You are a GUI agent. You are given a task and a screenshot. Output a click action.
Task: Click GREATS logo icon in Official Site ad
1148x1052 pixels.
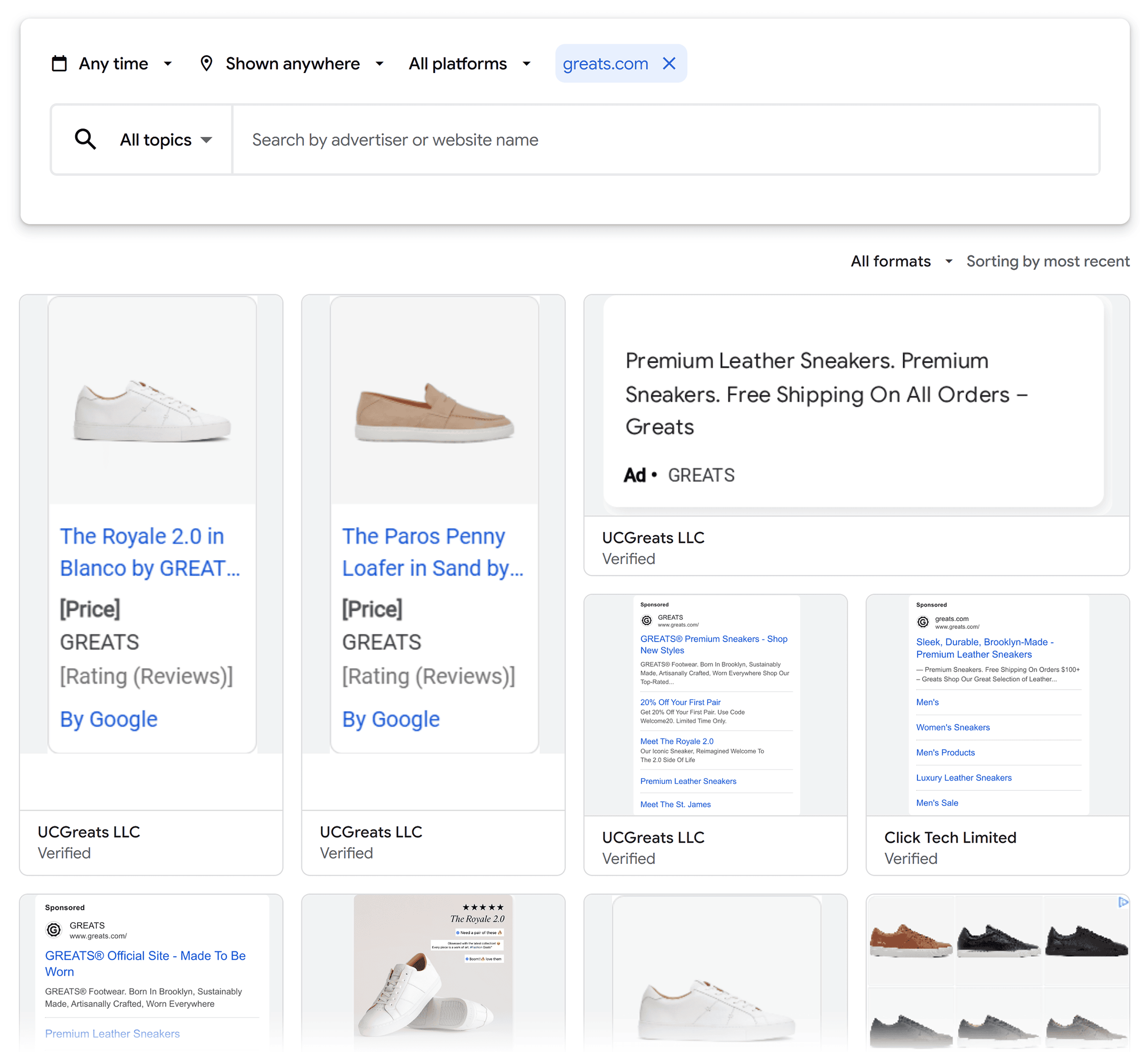(x=54, y=929)
